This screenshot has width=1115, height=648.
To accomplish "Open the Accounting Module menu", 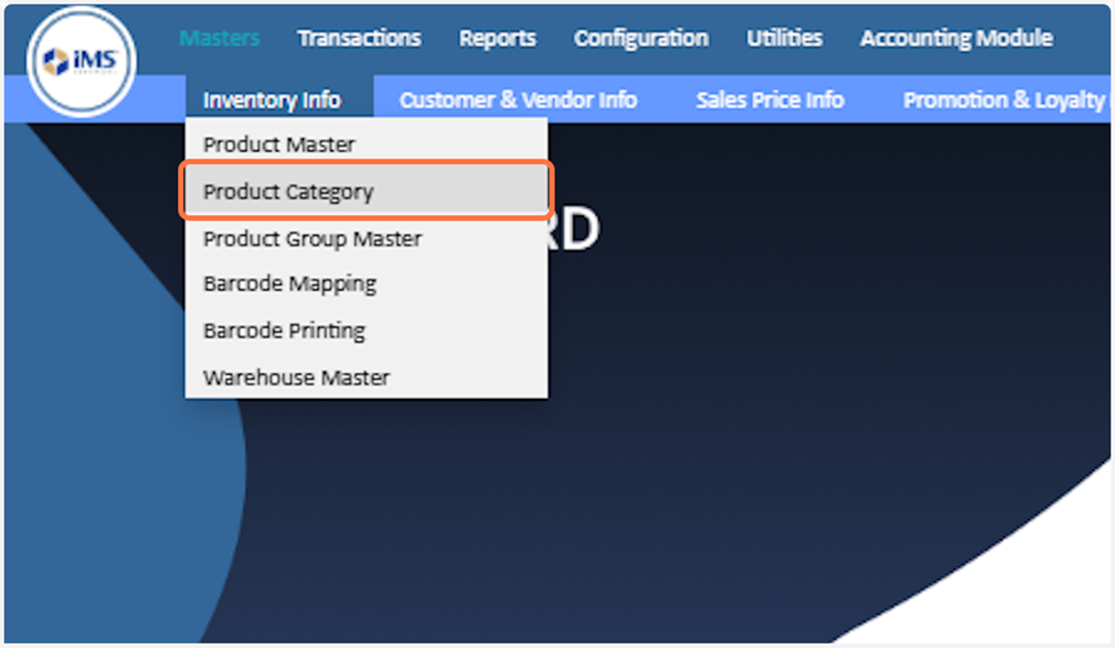I will pyautogui.click(x=956, y=38).
